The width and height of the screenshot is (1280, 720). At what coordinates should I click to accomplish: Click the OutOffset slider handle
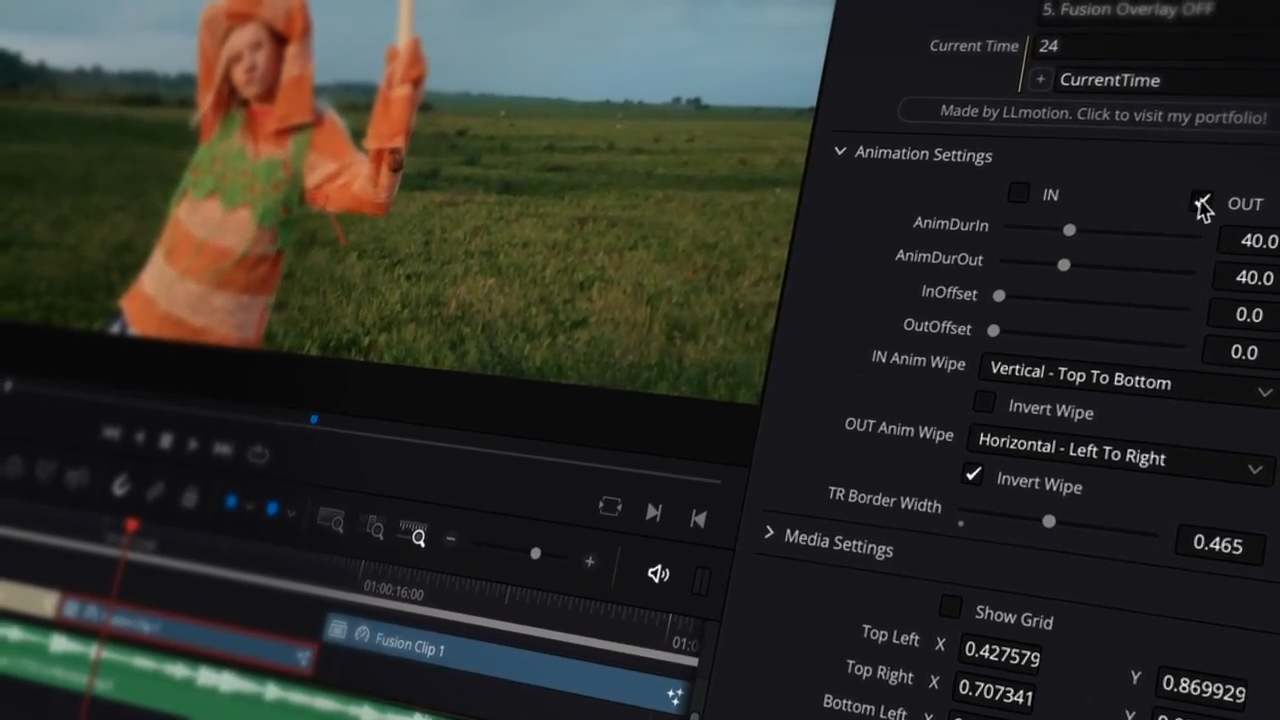tap(993, 329)
